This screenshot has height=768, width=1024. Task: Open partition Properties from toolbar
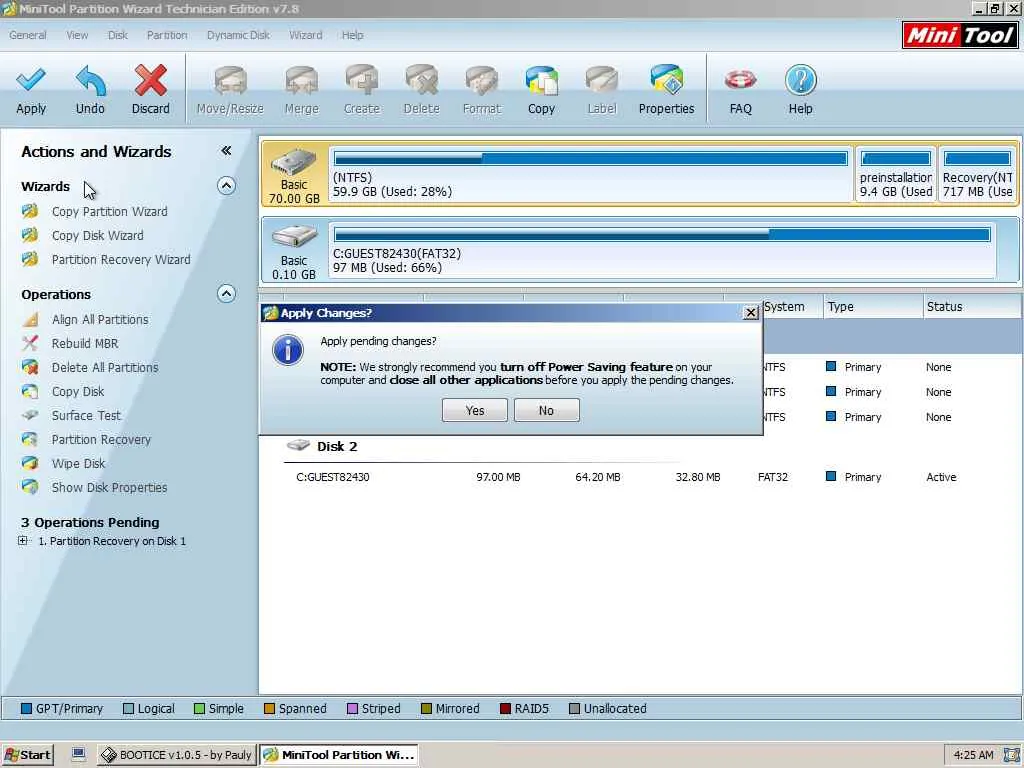tap(666, 90)
